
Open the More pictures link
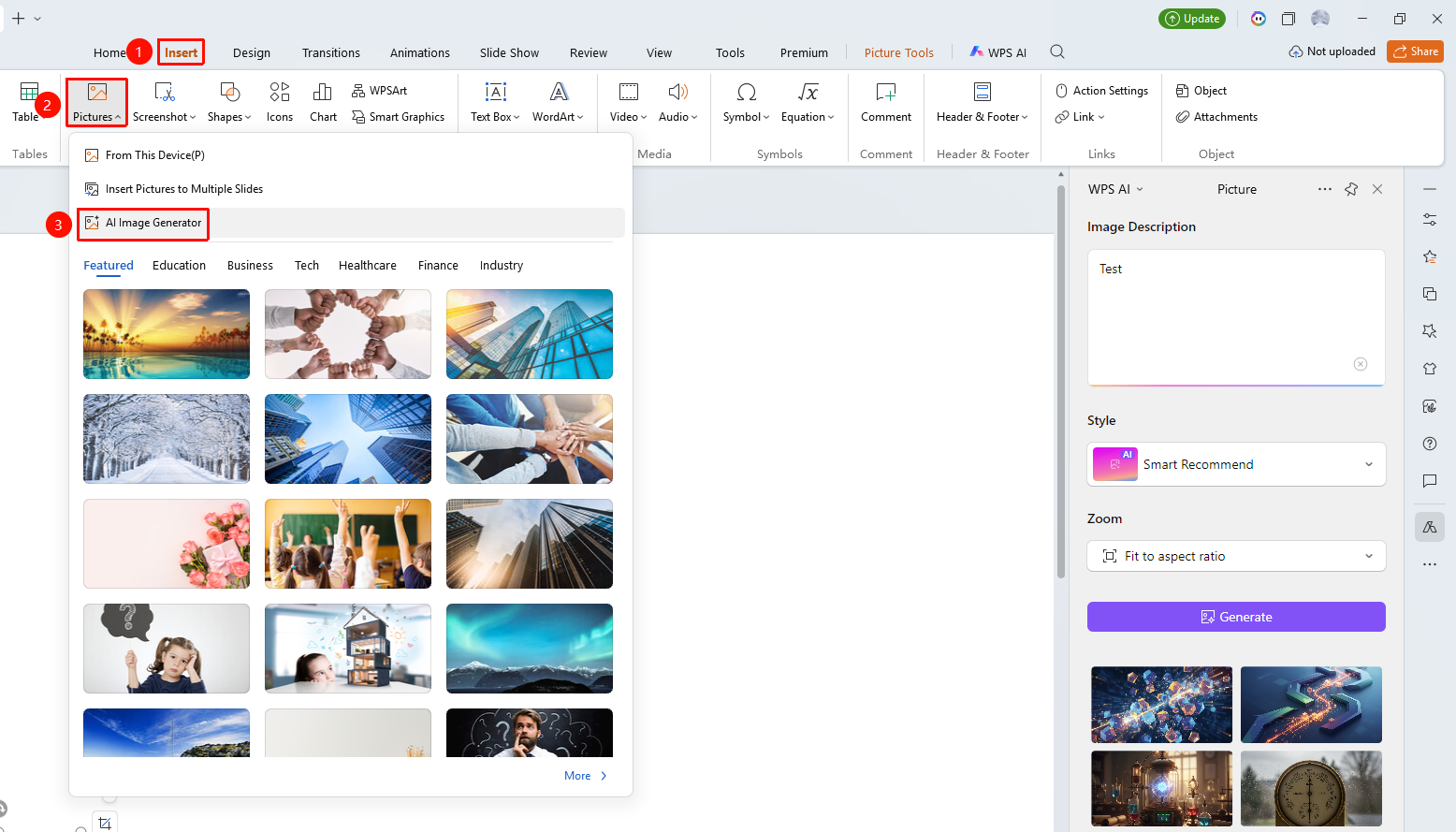pyautogui.click(x=586, y=776)
